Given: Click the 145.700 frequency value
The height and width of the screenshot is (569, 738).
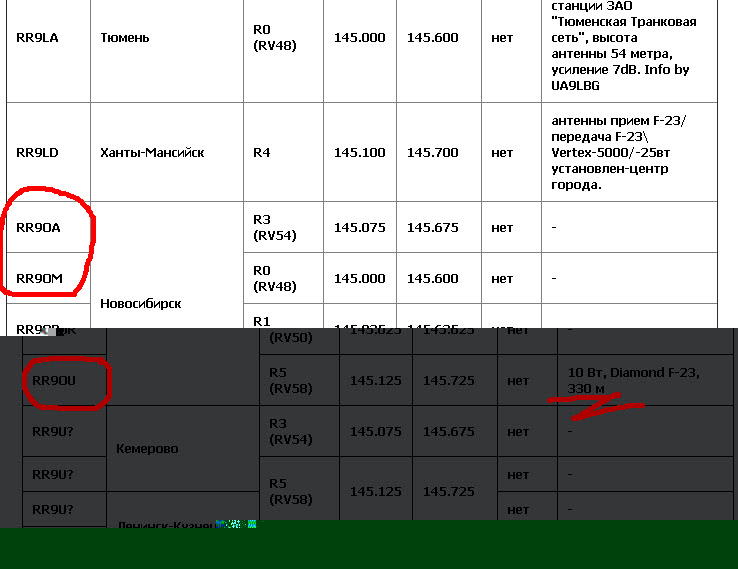Looking at the screenshot, I should [x=432, y=153].
